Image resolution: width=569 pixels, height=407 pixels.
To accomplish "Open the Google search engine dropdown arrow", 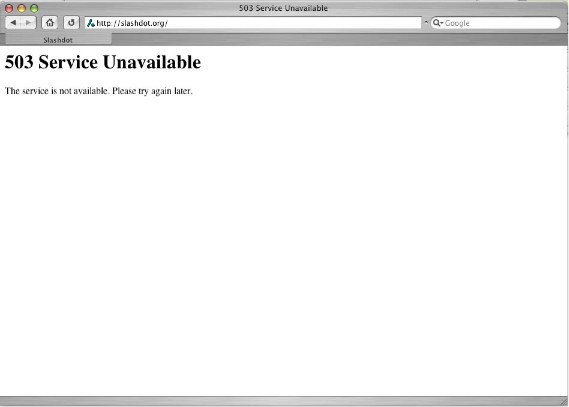I will click(442, 23).
